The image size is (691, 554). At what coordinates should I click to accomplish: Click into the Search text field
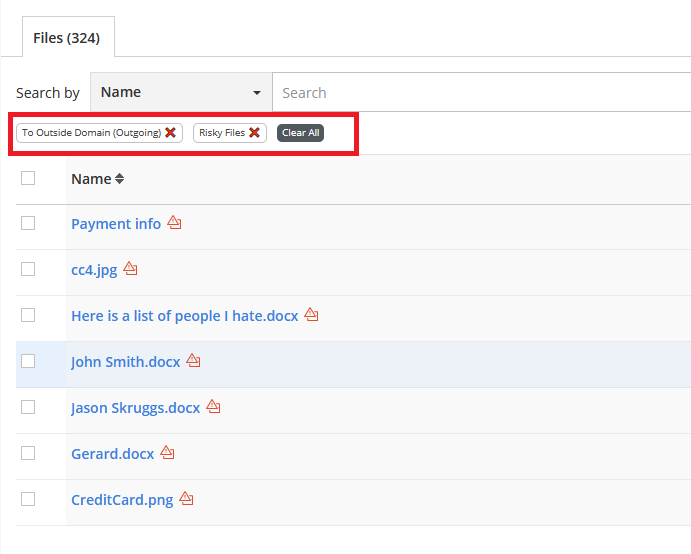[480, 93]
